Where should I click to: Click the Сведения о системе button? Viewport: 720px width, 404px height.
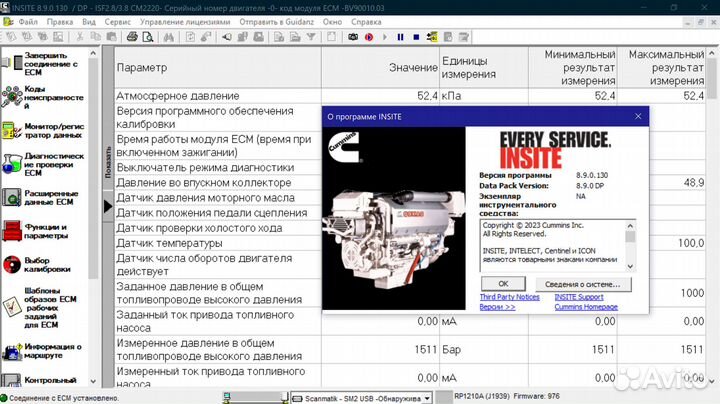point(585,283)
